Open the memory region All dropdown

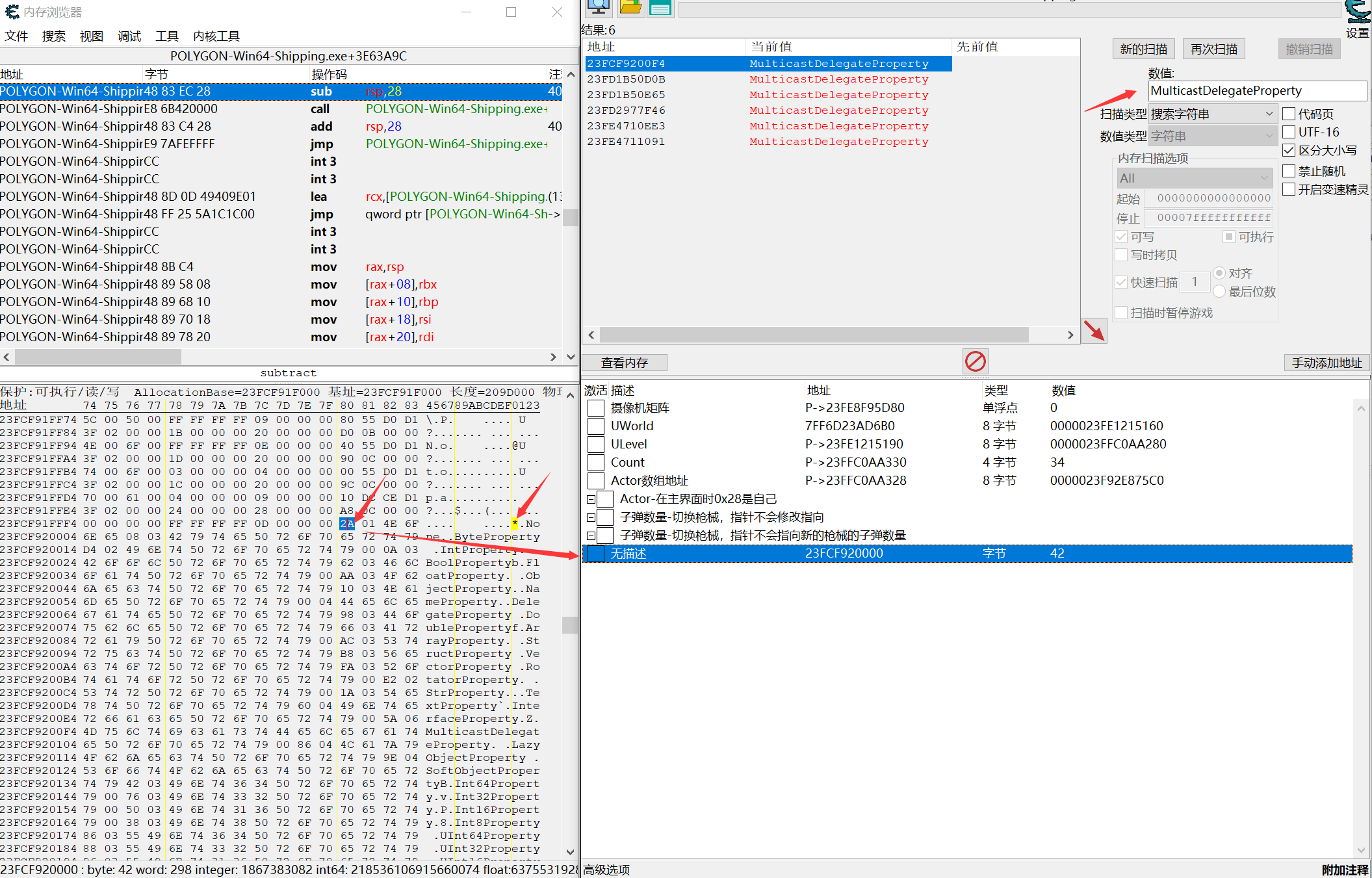pyautogui.click(x=1194, y=178)
